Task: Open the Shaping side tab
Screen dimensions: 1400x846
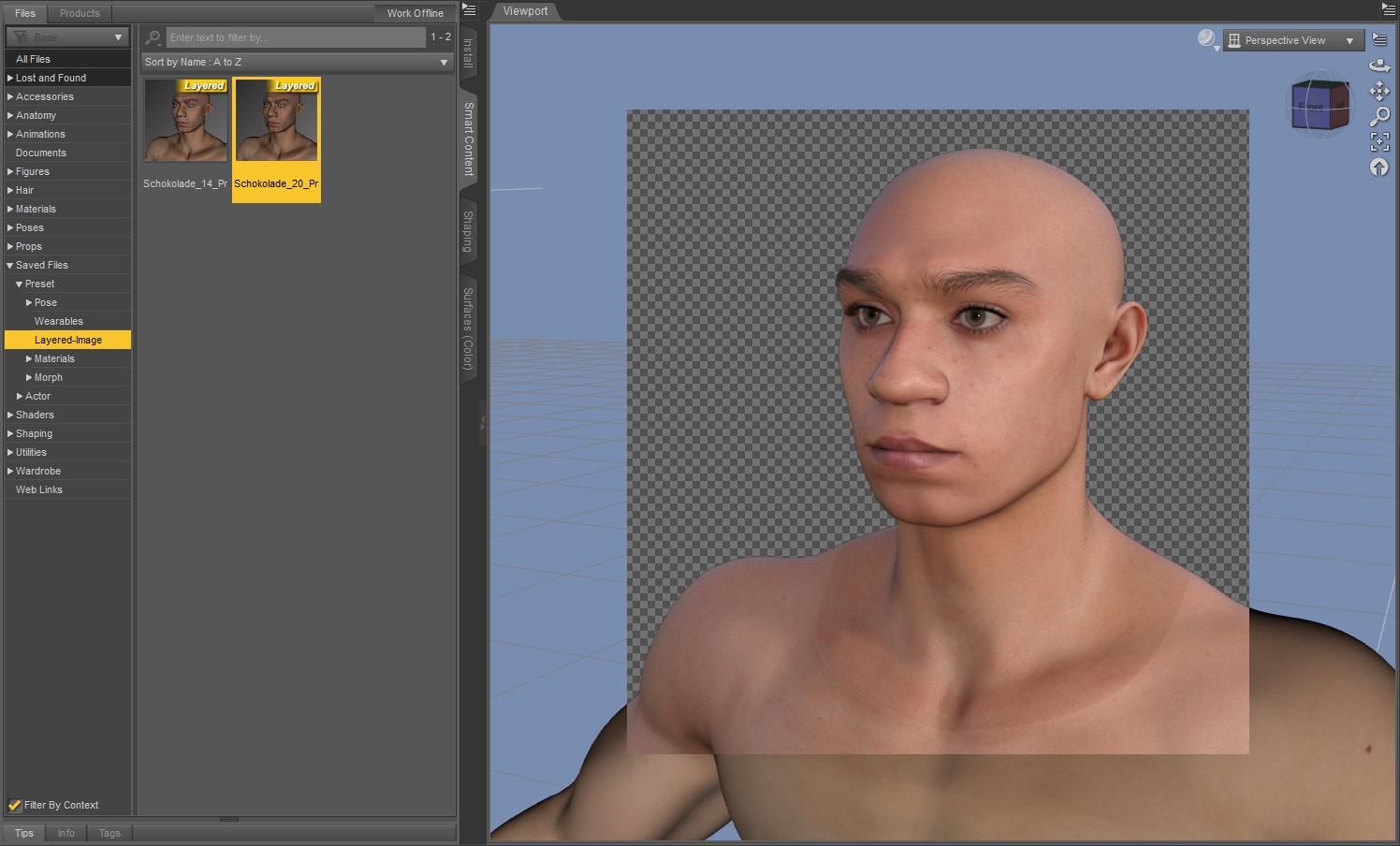Action: coord(469,231)
